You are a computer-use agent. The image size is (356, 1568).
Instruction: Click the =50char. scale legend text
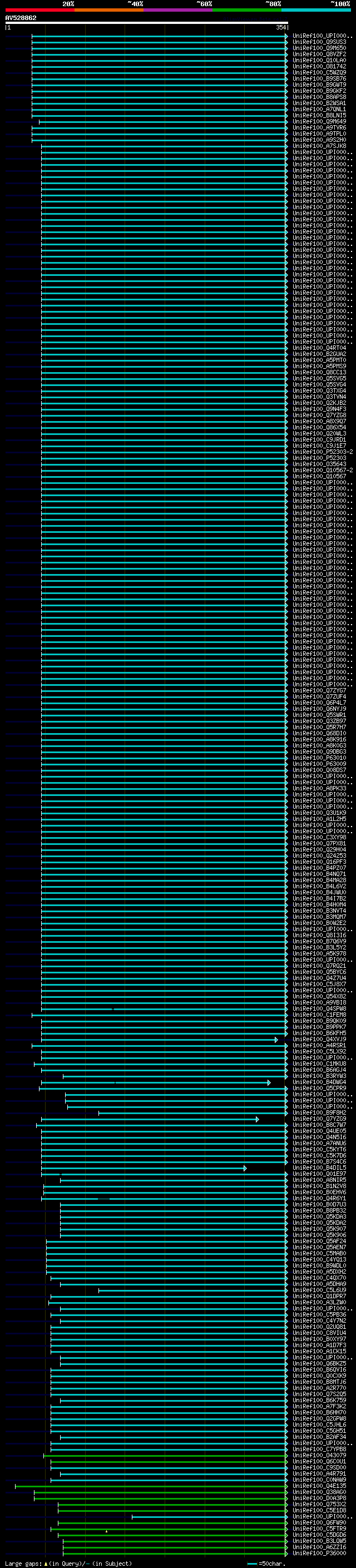point(272,1563)
